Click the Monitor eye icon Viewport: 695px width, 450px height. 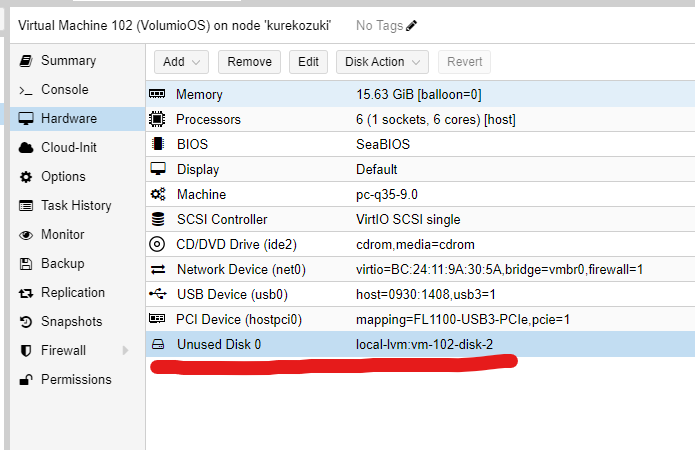[26, 235]
